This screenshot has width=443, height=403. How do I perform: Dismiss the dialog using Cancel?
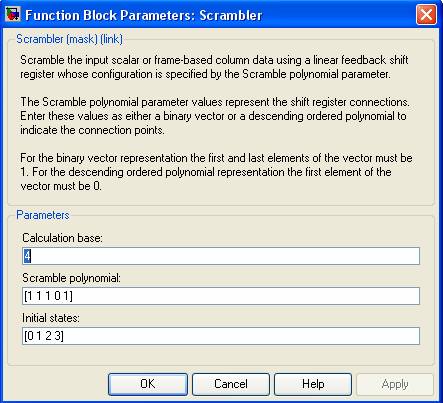[x=231, y=384]
